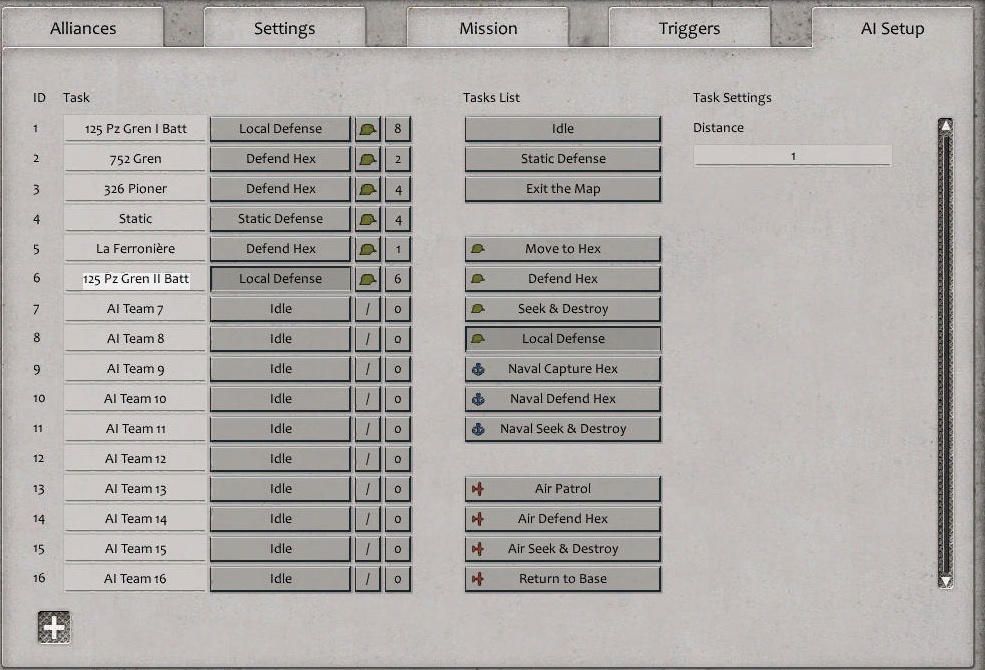Click the helmet icon beside La Ferronière's Defend Hex

(x=364, y=248)
